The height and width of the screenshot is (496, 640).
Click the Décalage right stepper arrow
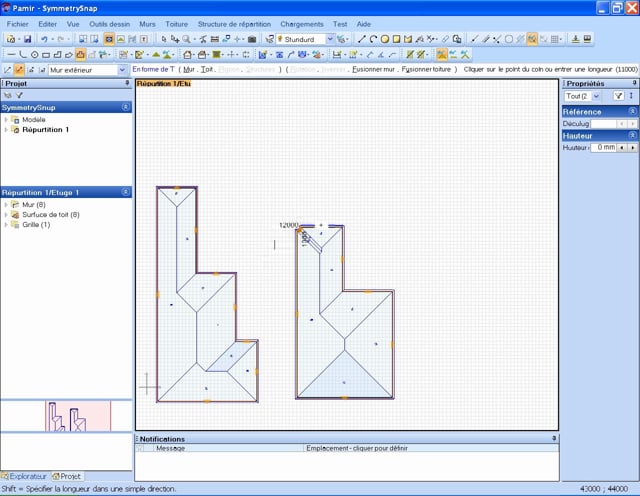[632, 124]
